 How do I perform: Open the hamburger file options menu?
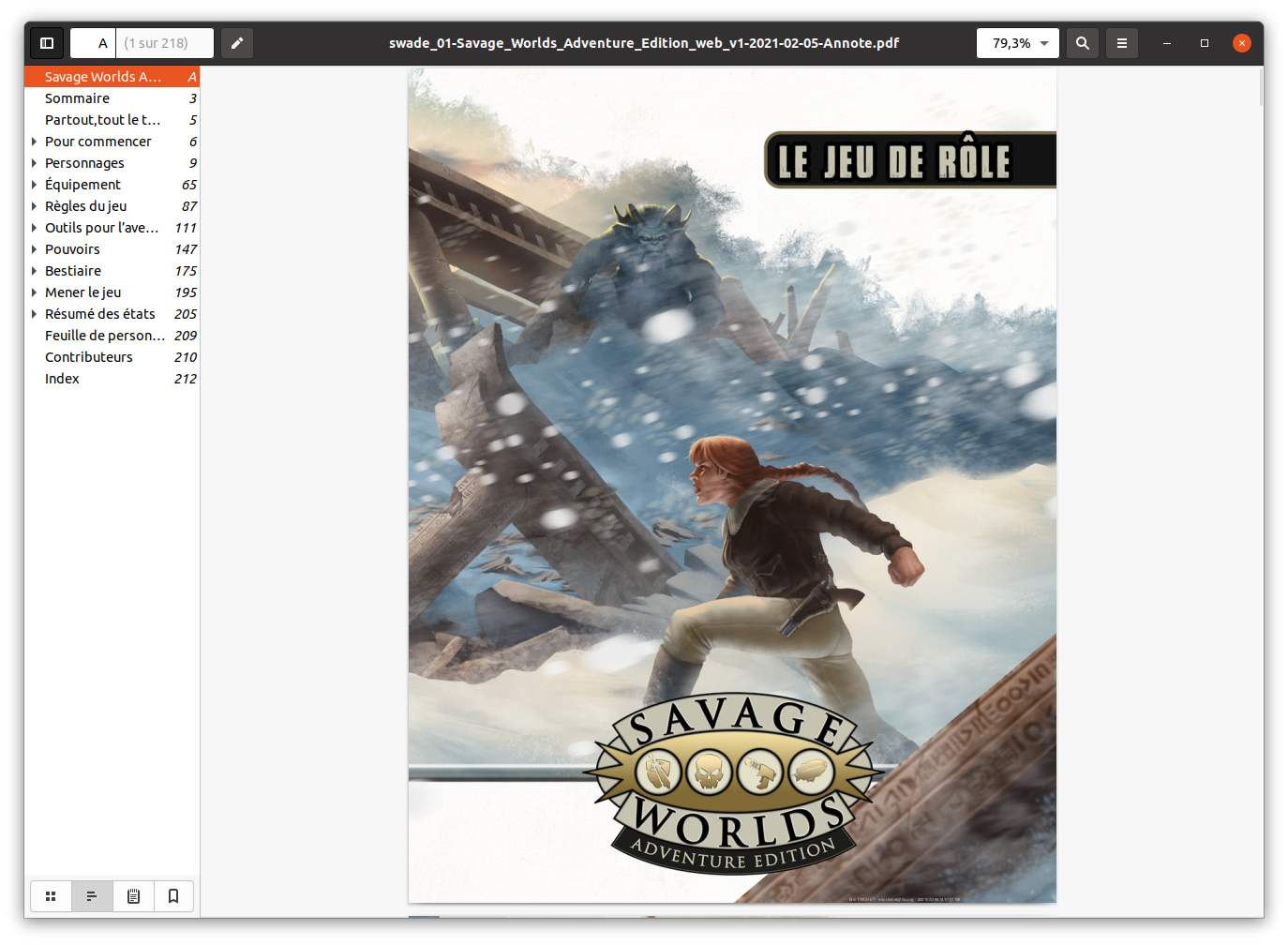(x=1122, y=43)
